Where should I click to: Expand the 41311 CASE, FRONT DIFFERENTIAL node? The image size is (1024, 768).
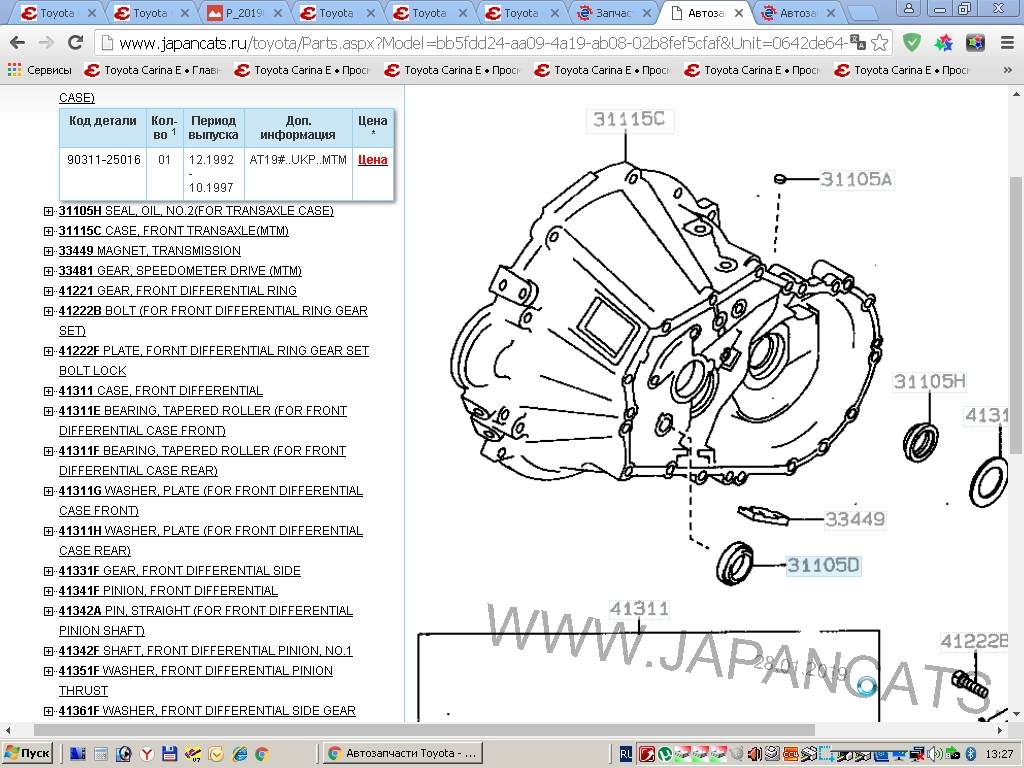click(49, 391)
